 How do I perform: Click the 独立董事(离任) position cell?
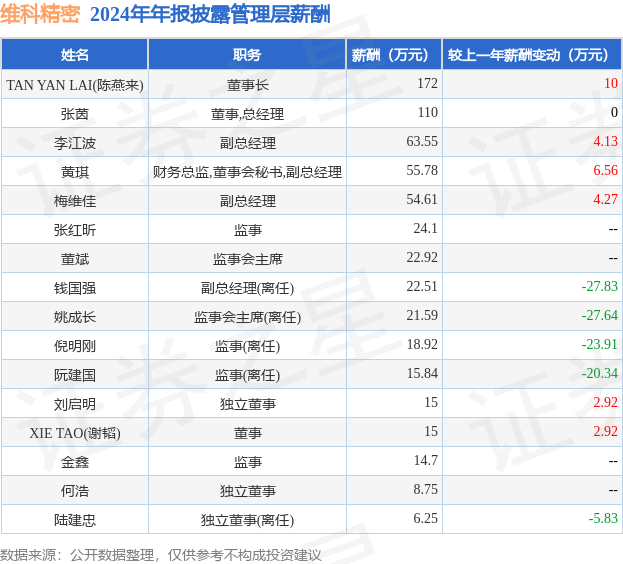(x=247, y=520)
